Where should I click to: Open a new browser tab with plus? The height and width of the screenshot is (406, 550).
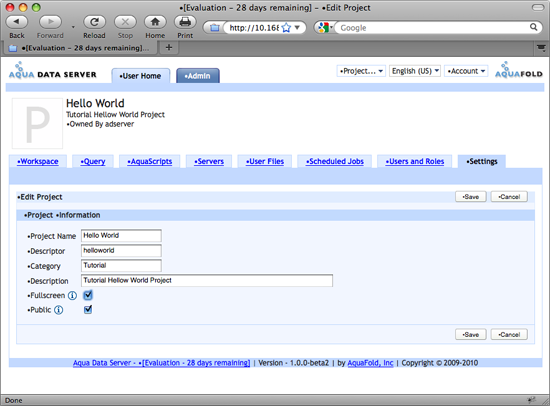(169, 47)
